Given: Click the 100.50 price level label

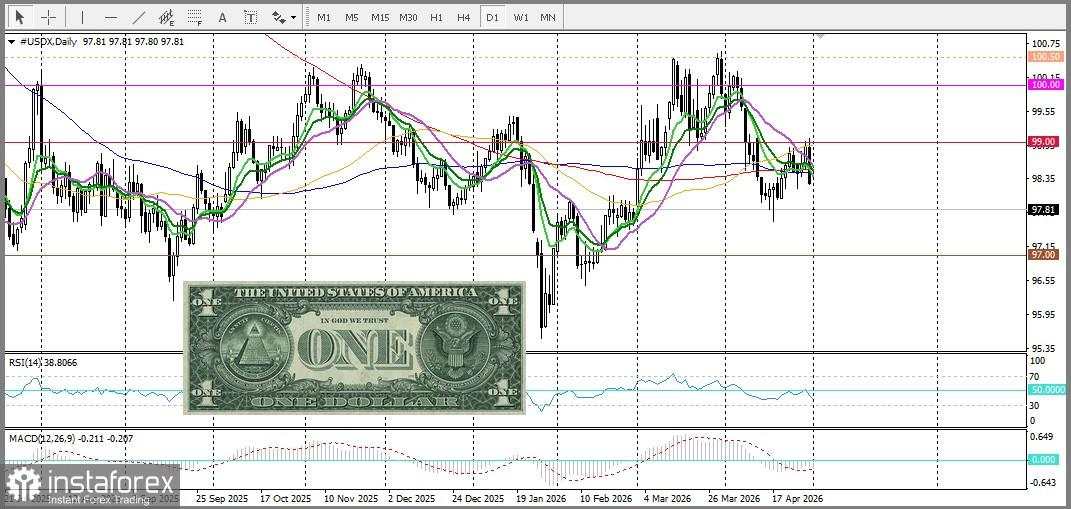Looking at the screenshot, I should click(1046, 57).
